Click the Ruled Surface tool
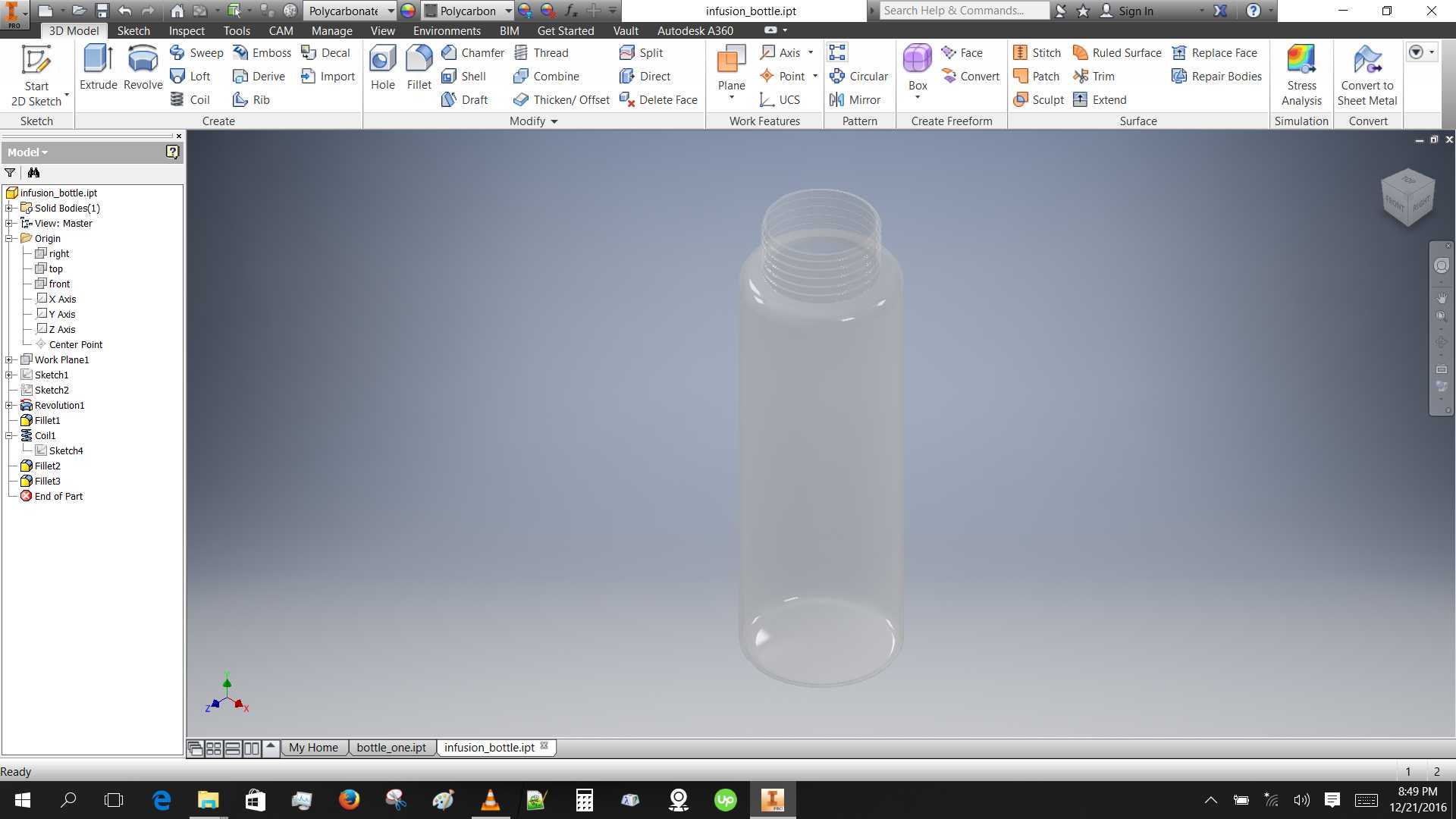The width and height of the screenshot is (1456, 819). (1117, 52)
